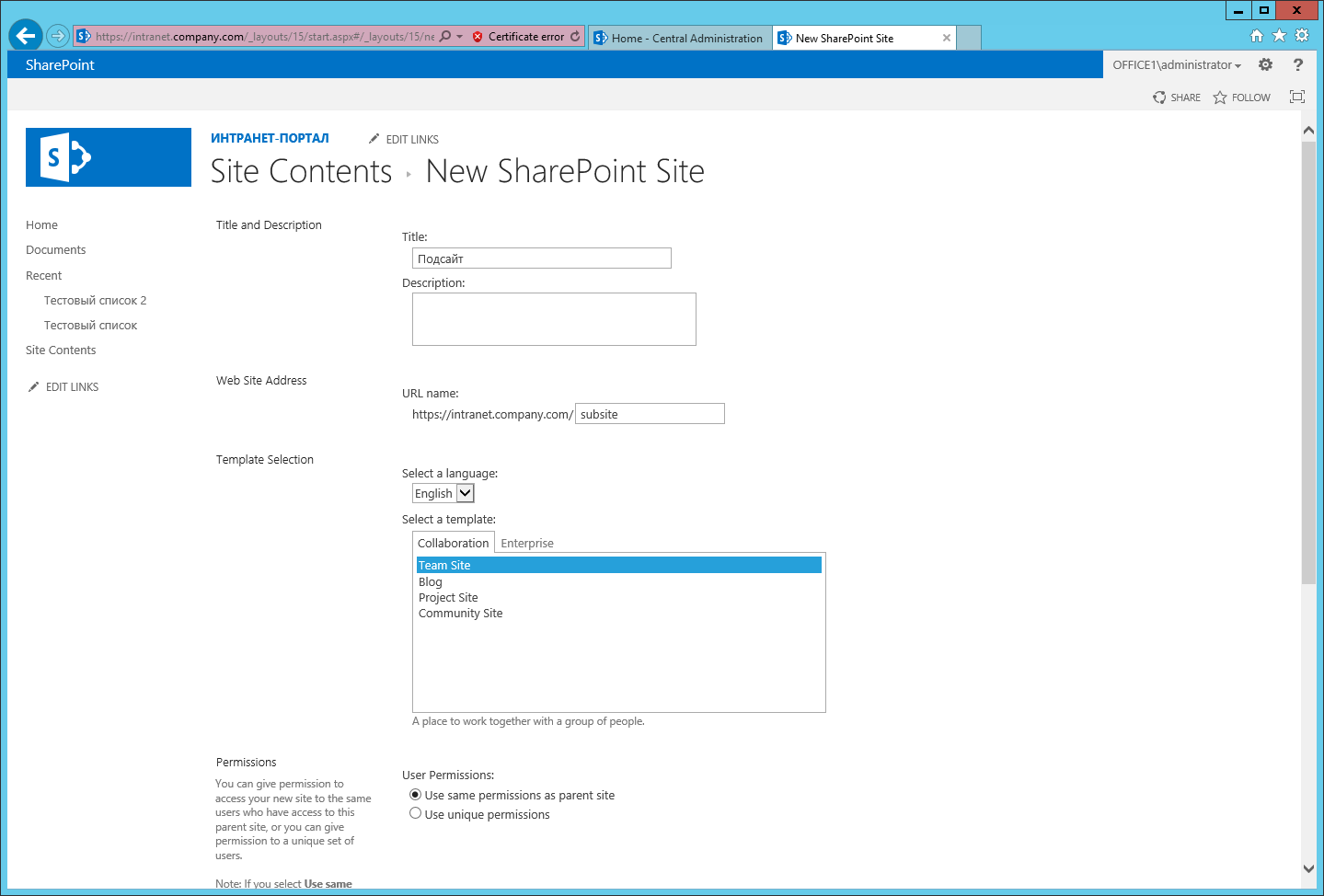Switch to Home - Central Administration tab
The image size is (1324, 896).
[680, 38]
